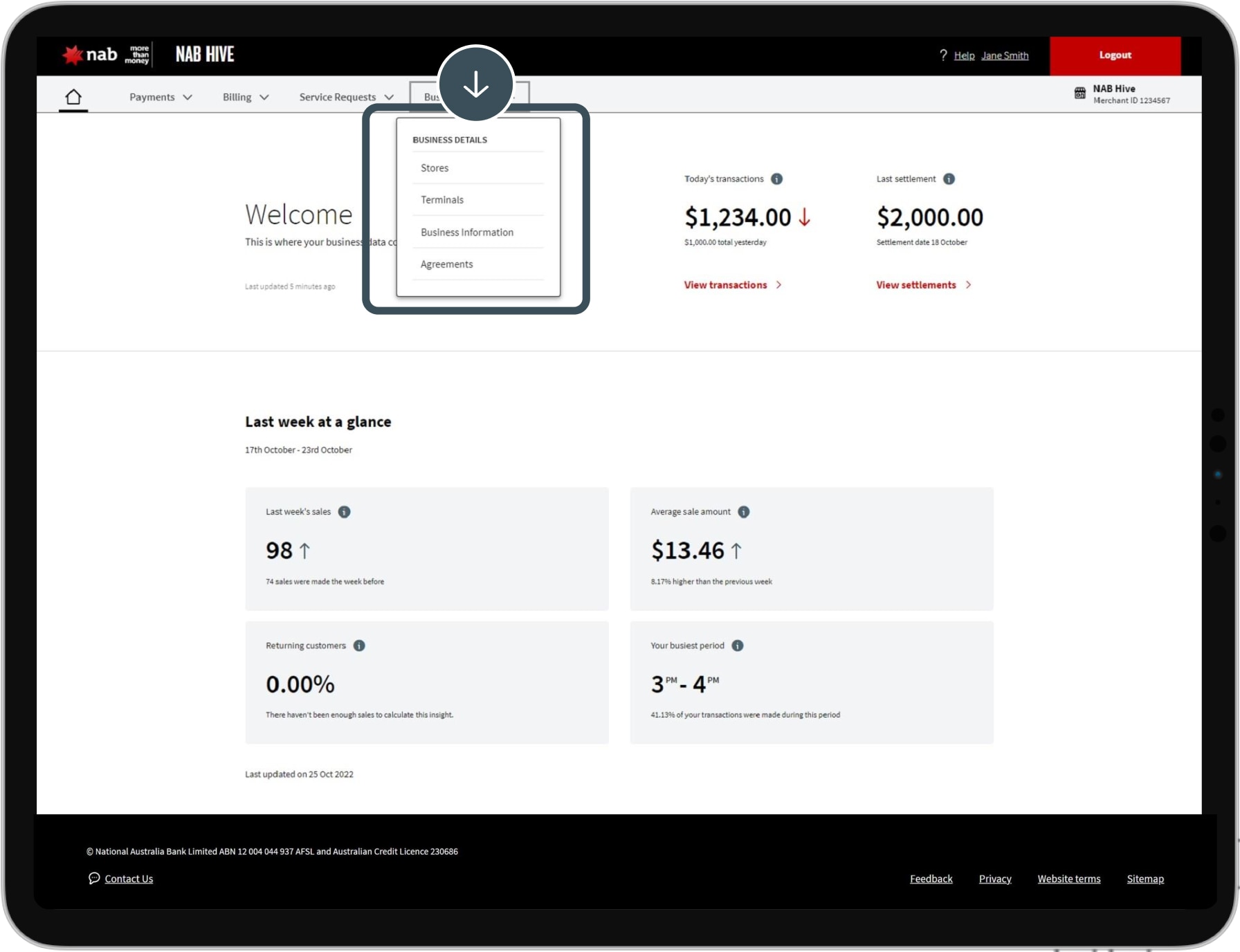Expand the Billing dropdown menu
The width and height of the screenshot is (1240, 952).
pos(245,97)
